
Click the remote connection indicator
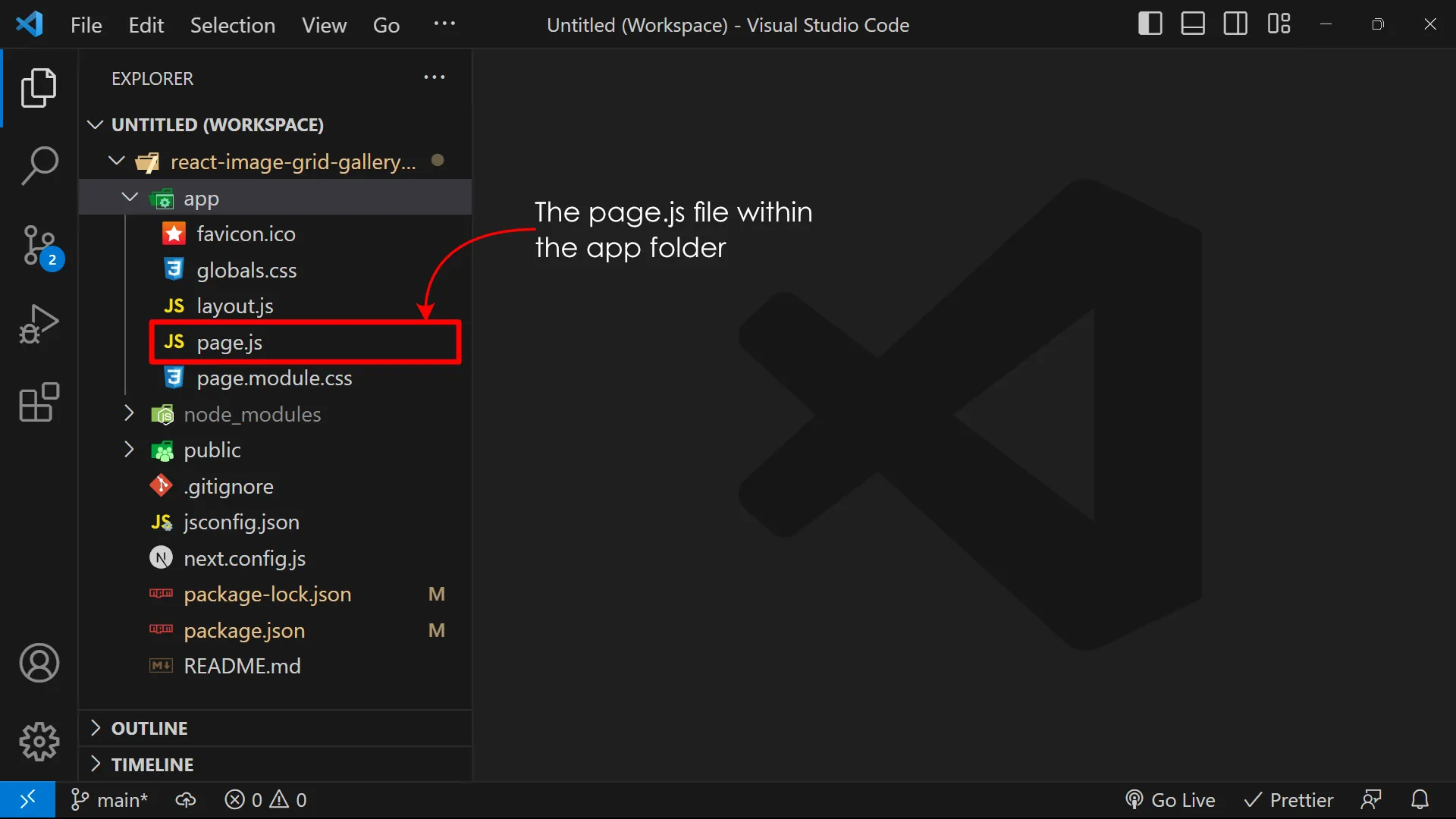click(28, 799)
